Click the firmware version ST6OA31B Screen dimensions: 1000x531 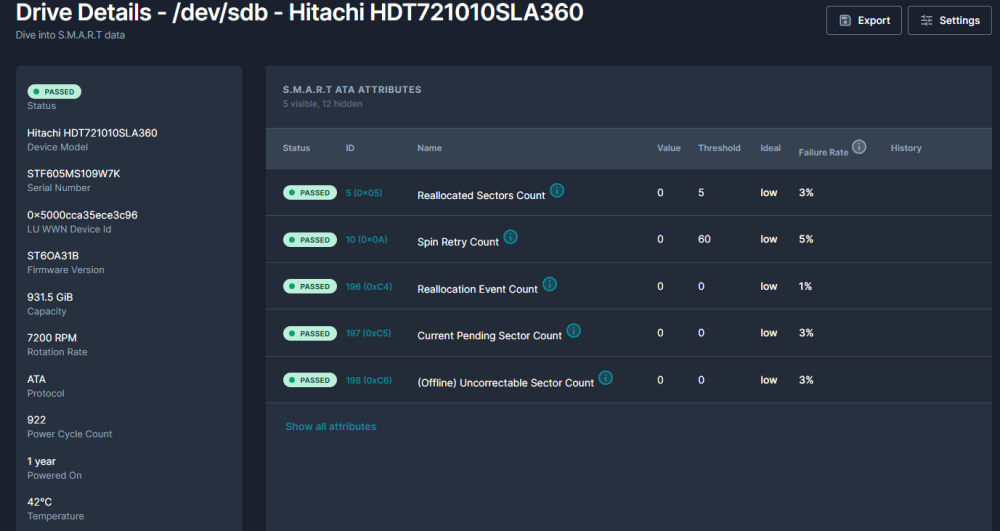click(x=53, y=256)
